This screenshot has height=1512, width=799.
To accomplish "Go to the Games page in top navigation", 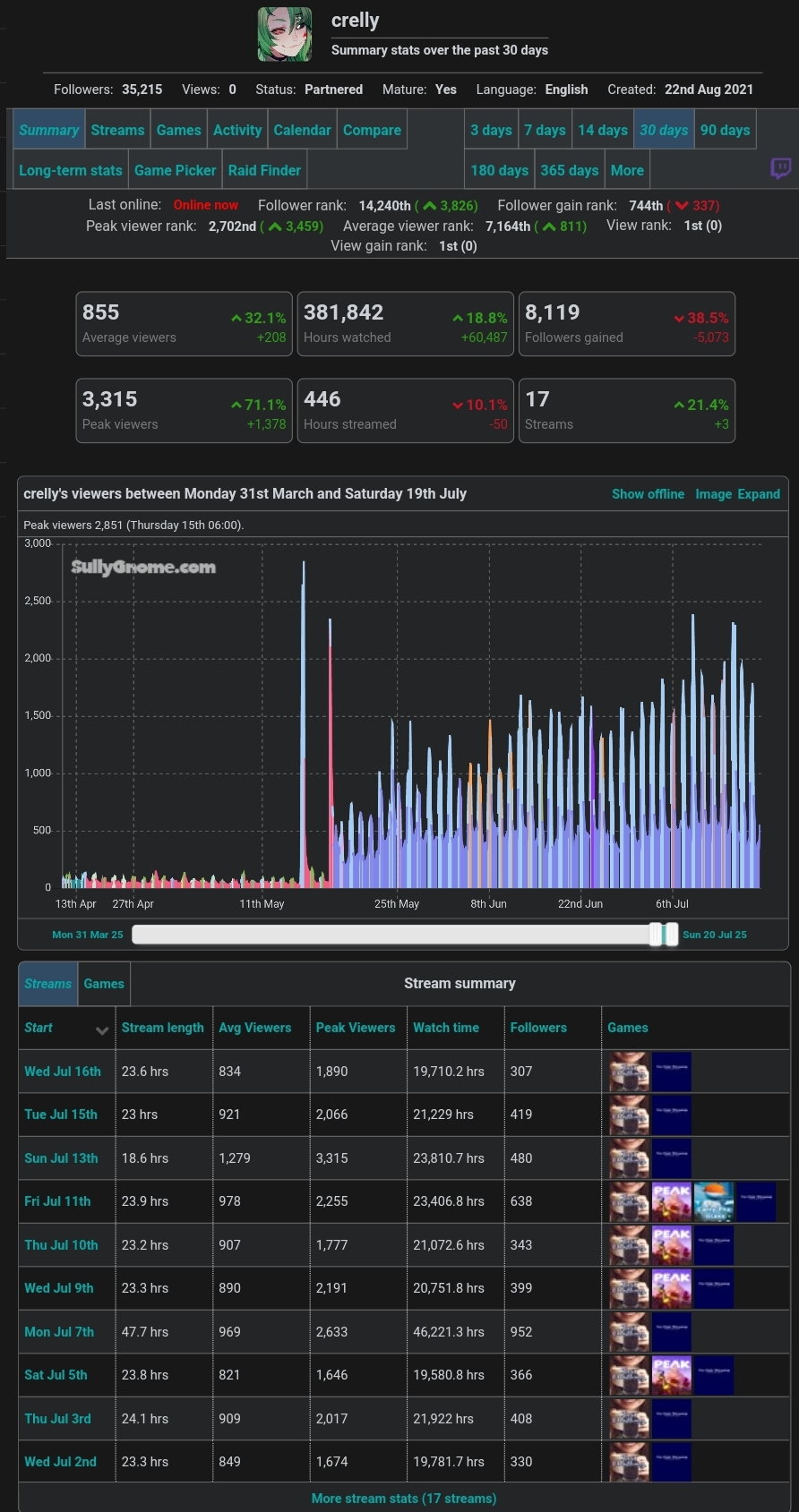I will pyautogui.click(x=179, y=130).
